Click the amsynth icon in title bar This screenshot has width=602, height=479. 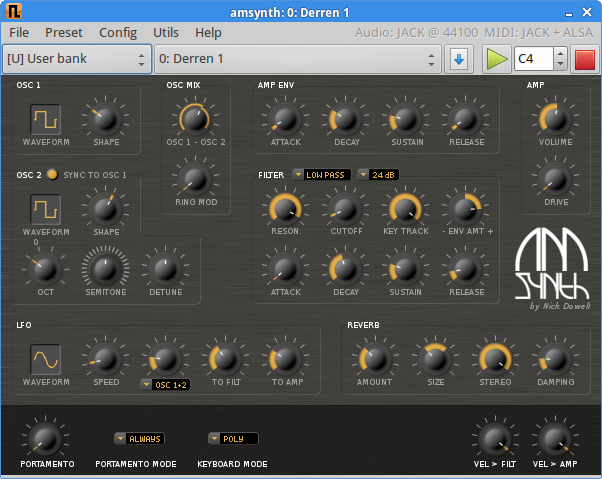[14, 11]
